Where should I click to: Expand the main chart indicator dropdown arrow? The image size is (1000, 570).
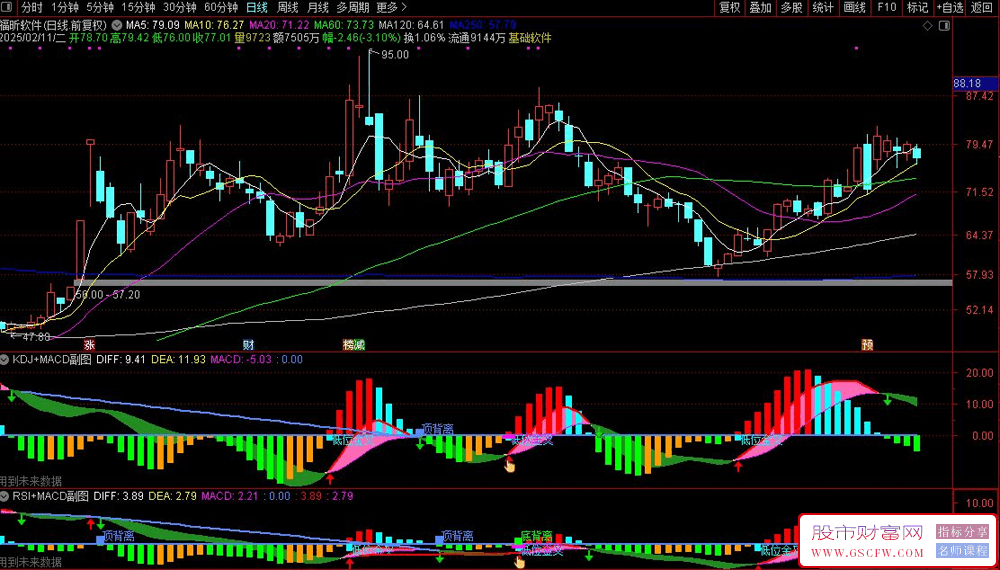pos(119,23)
